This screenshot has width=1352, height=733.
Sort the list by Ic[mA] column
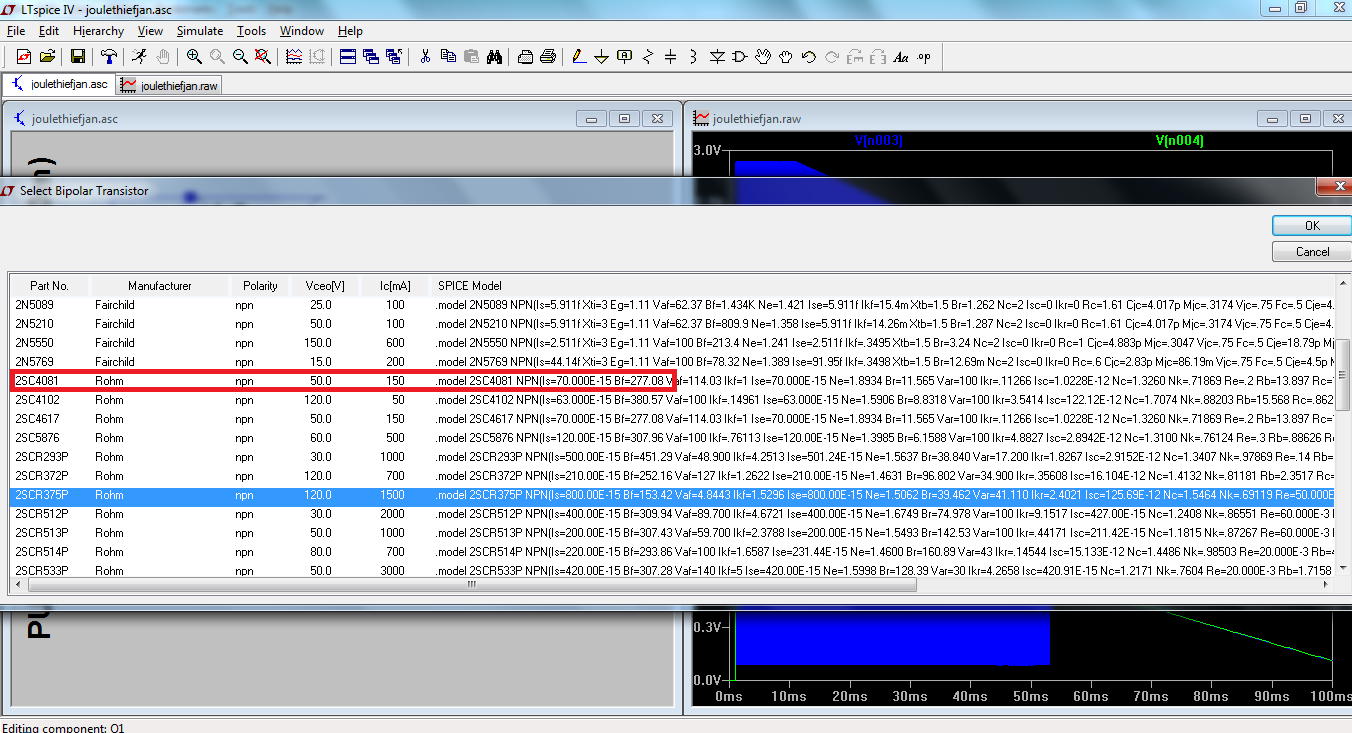point(396,286)
